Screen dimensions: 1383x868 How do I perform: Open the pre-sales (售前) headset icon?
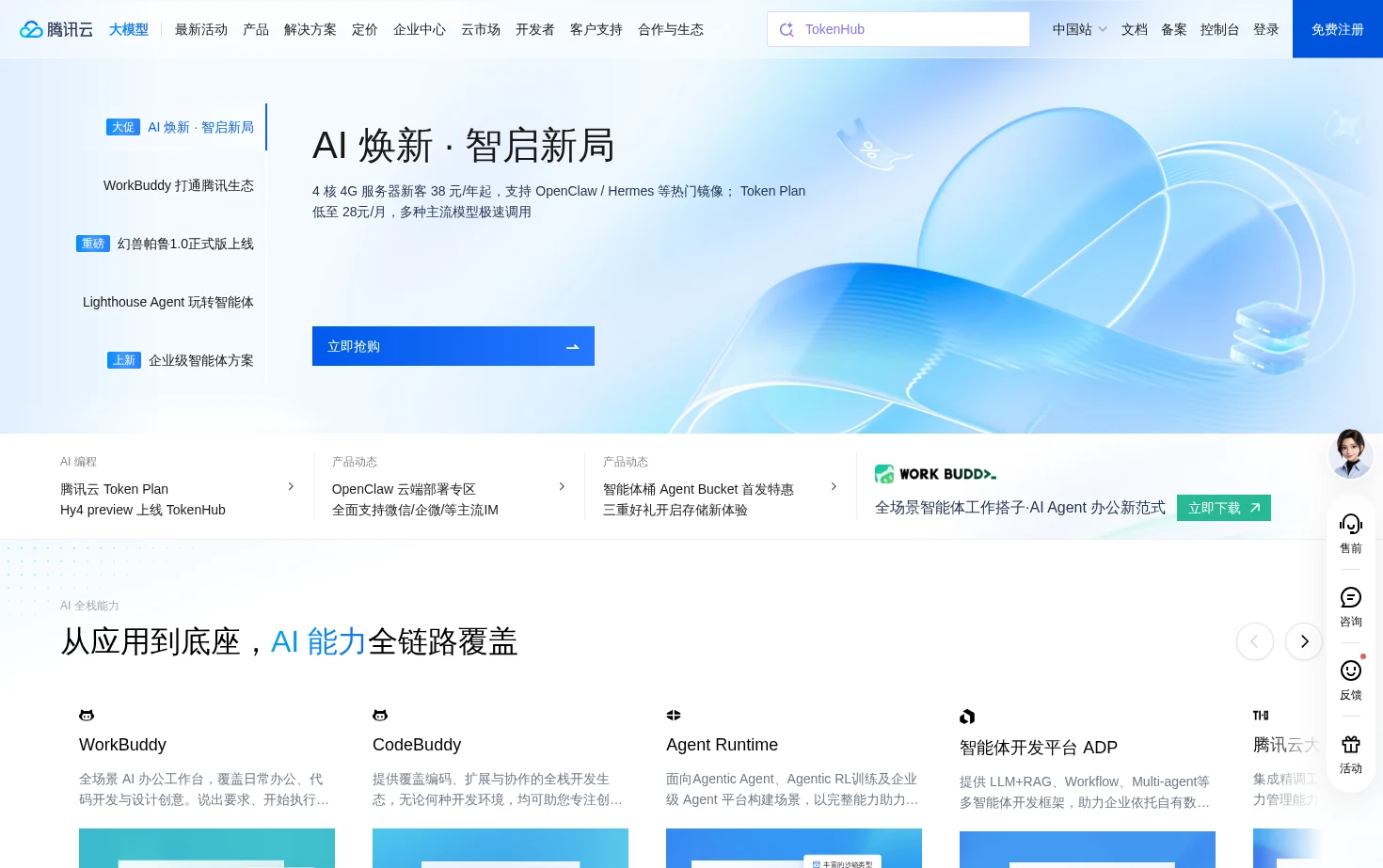click(1351, 524)
